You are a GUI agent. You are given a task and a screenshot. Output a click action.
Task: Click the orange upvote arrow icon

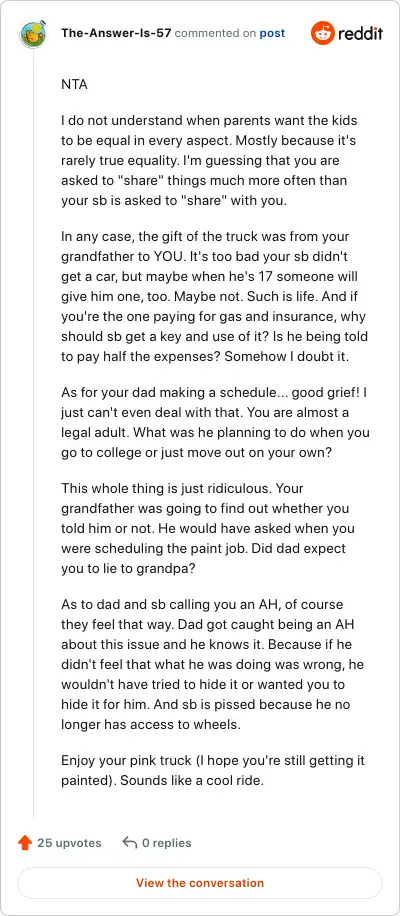click(25, 842)
